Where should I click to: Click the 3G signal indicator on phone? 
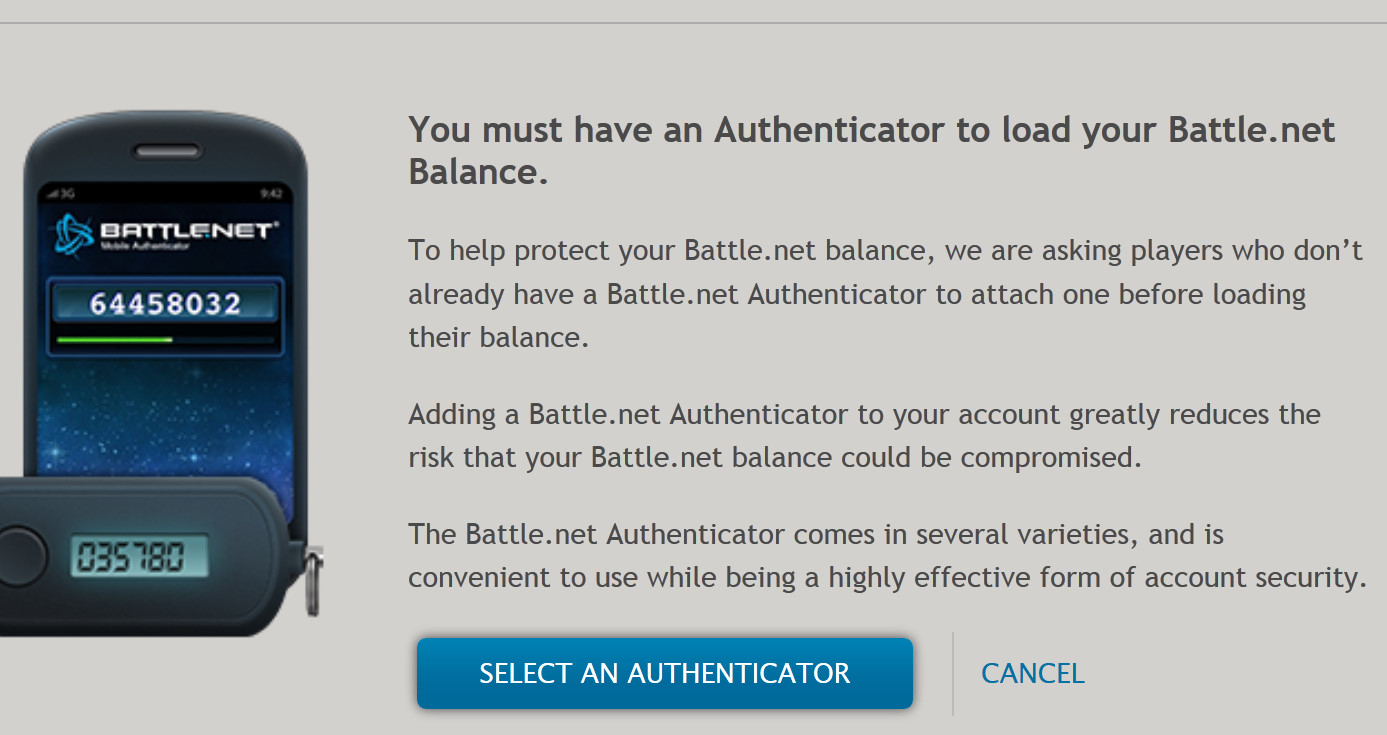pos(62,193)
